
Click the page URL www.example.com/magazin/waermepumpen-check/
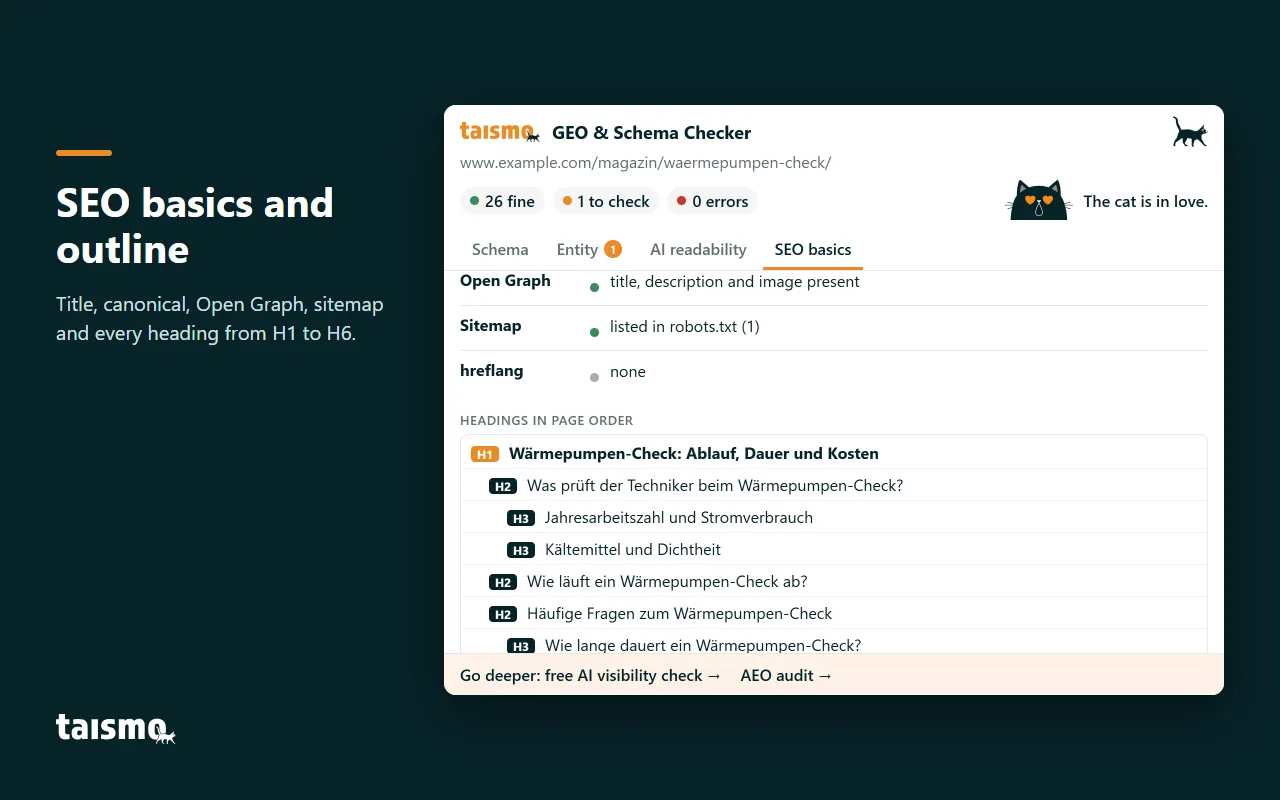click(x=645, y=162)
